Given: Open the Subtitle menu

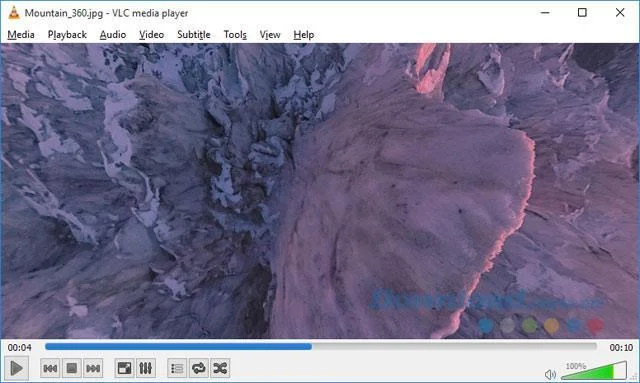Looking at the screenshot, I should point(194,35).
